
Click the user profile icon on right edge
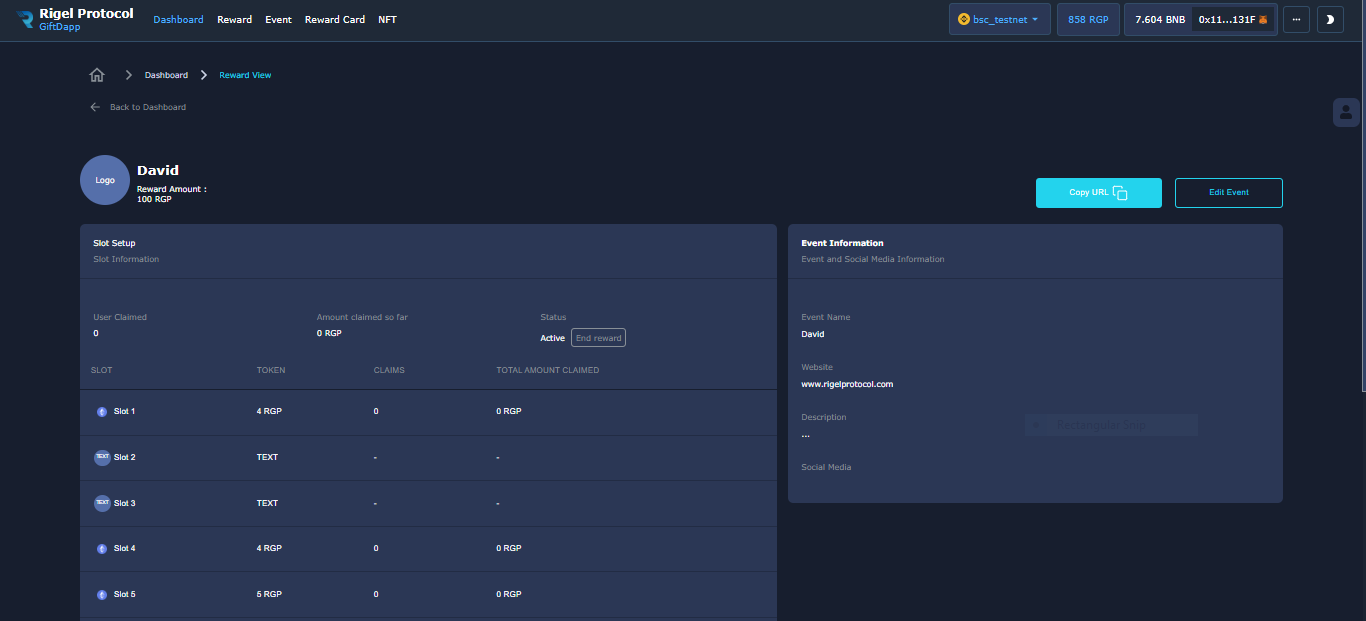[1346, 112]
